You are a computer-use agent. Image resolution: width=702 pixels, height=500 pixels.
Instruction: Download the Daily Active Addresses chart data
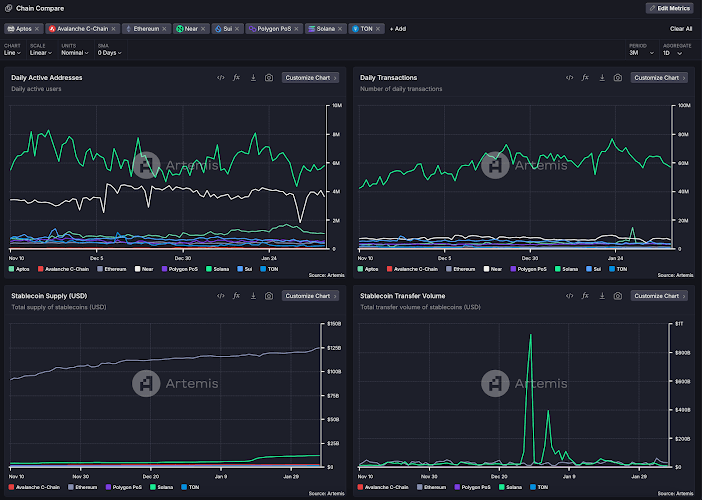pyautogui.click(x=253, y=77)
